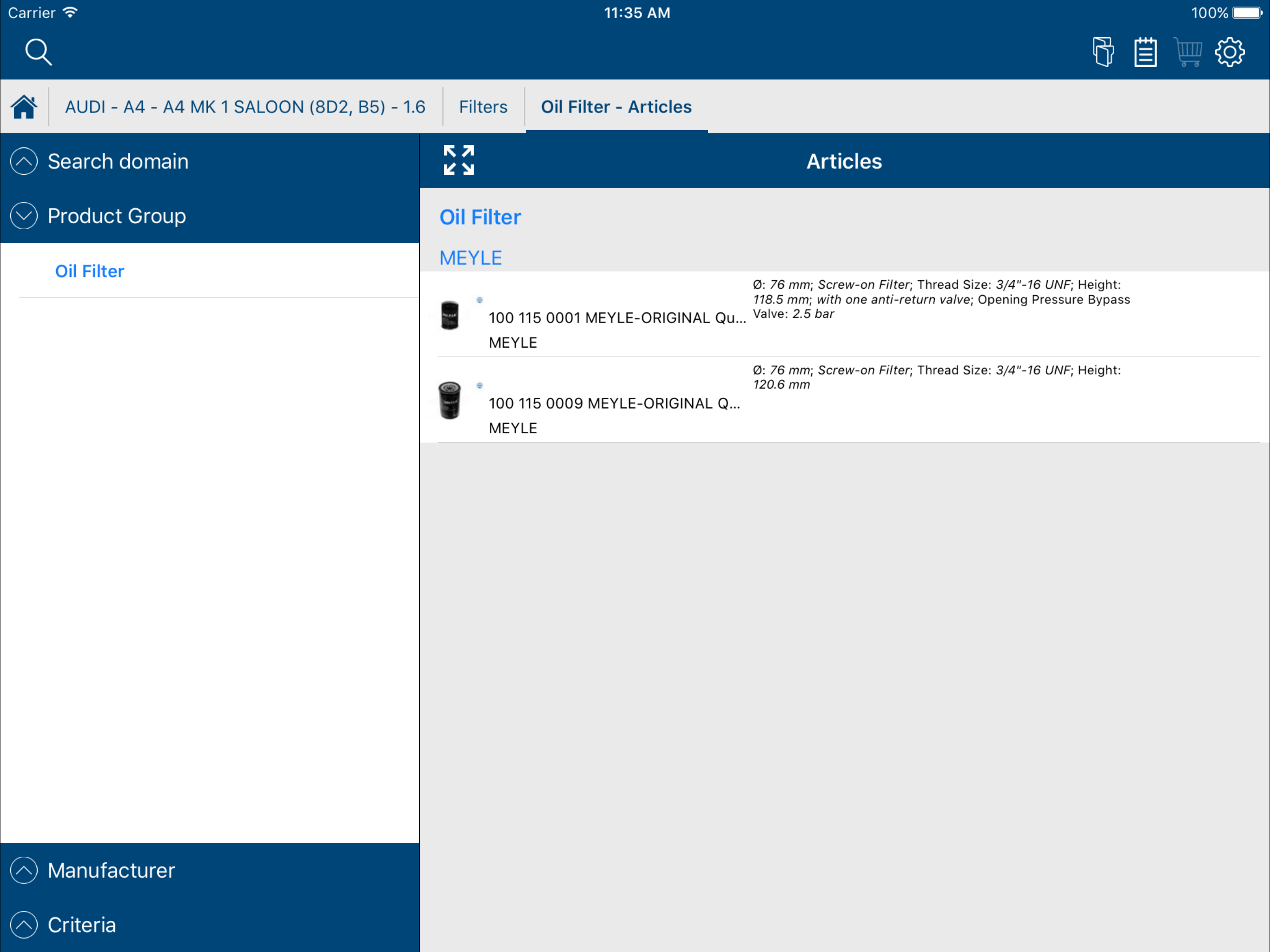1270x952 pixels.
Task: Click Criteria section label
Action: point(82,925)
